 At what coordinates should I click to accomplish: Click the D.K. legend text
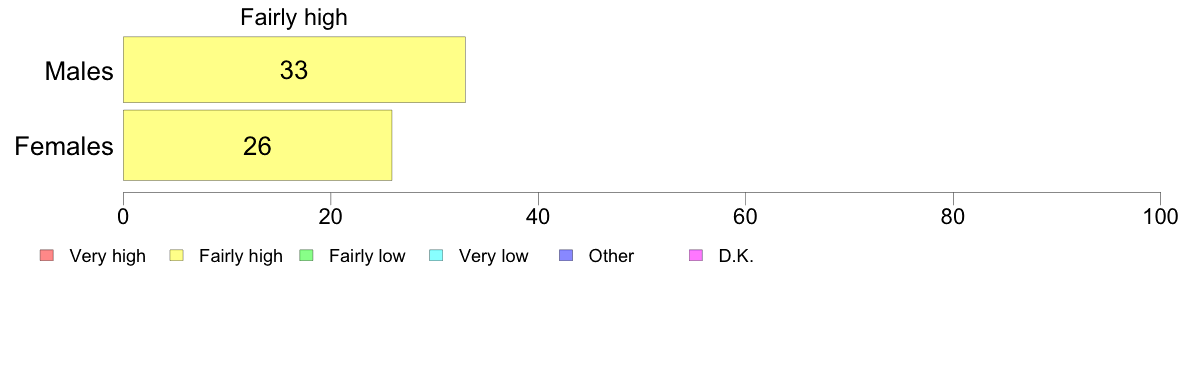[x=736, y=256]
